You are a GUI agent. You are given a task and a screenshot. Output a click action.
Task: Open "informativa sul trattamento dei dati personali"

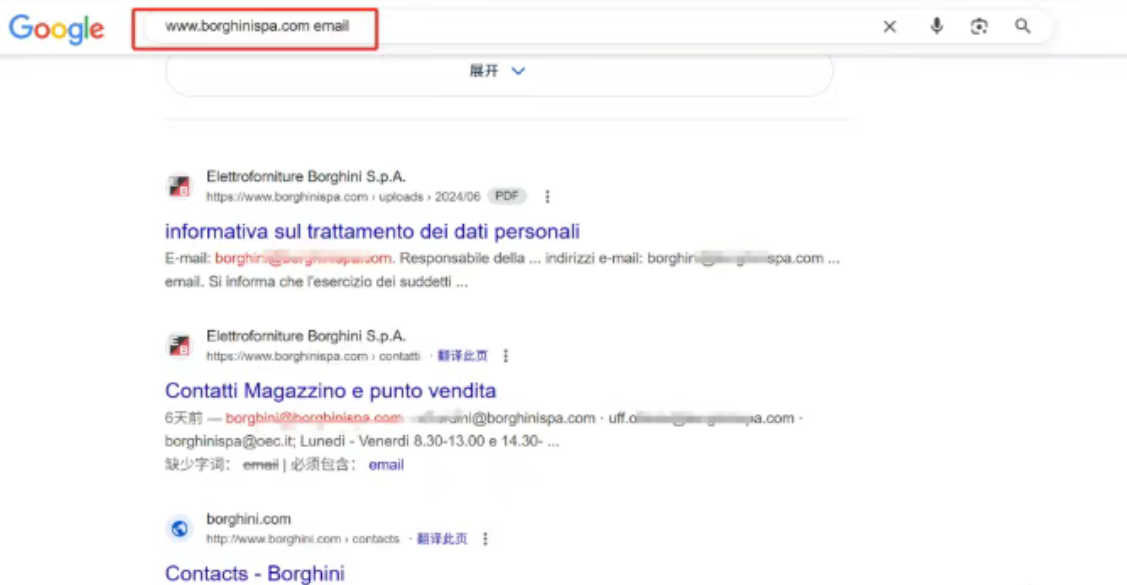372,231
